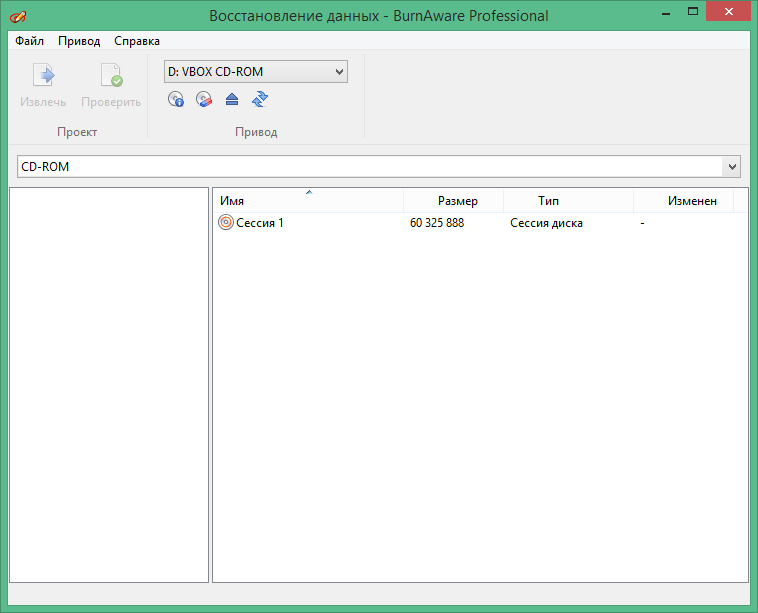The height and width of the screenshot is (613, 758).
Task: Click the disc info icon
Action: [x=176, y=99]
